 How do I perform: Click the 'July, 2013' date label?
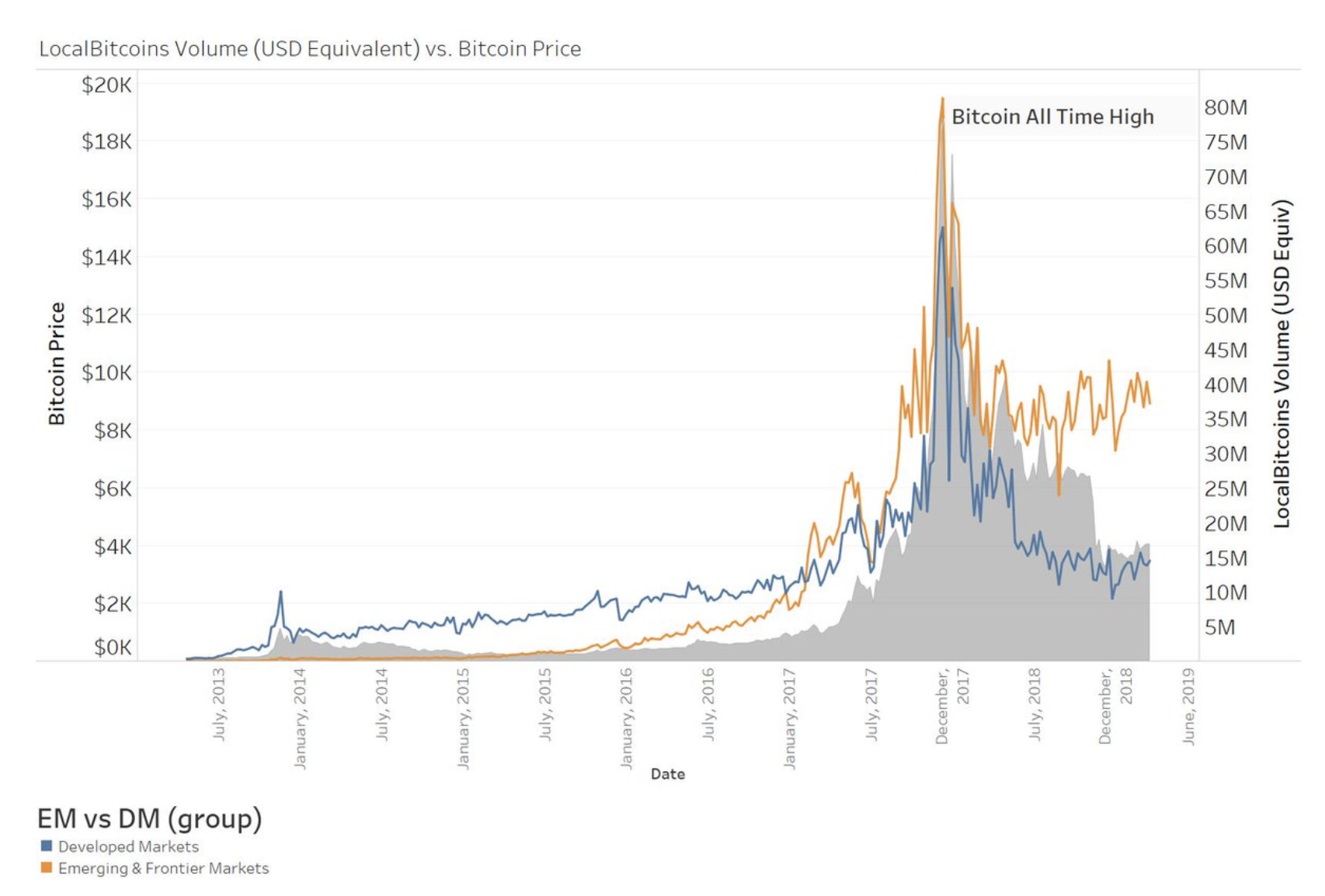219,704
